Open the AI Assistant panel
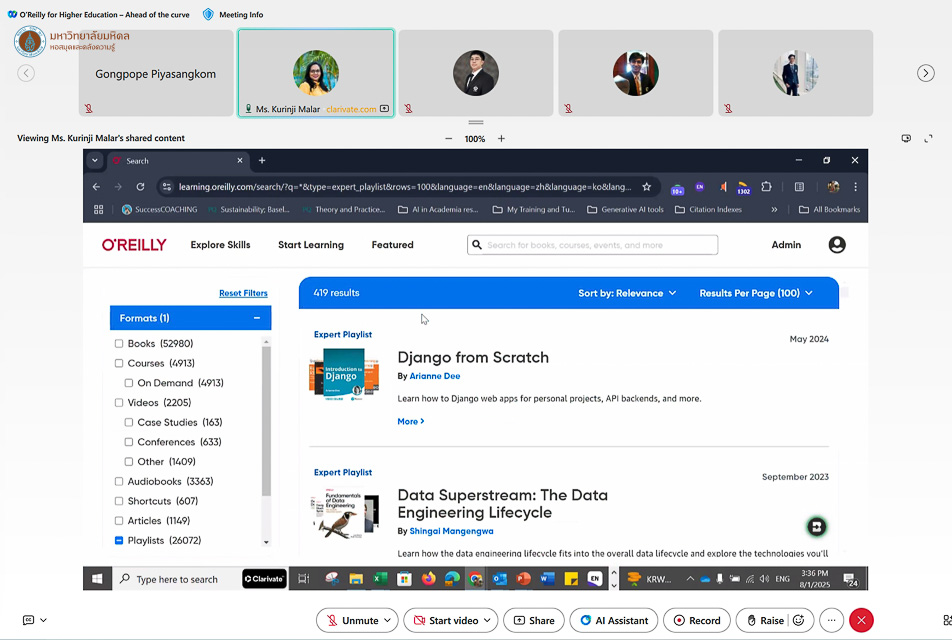This screenshot has width=952, height=640. point(612,620)
